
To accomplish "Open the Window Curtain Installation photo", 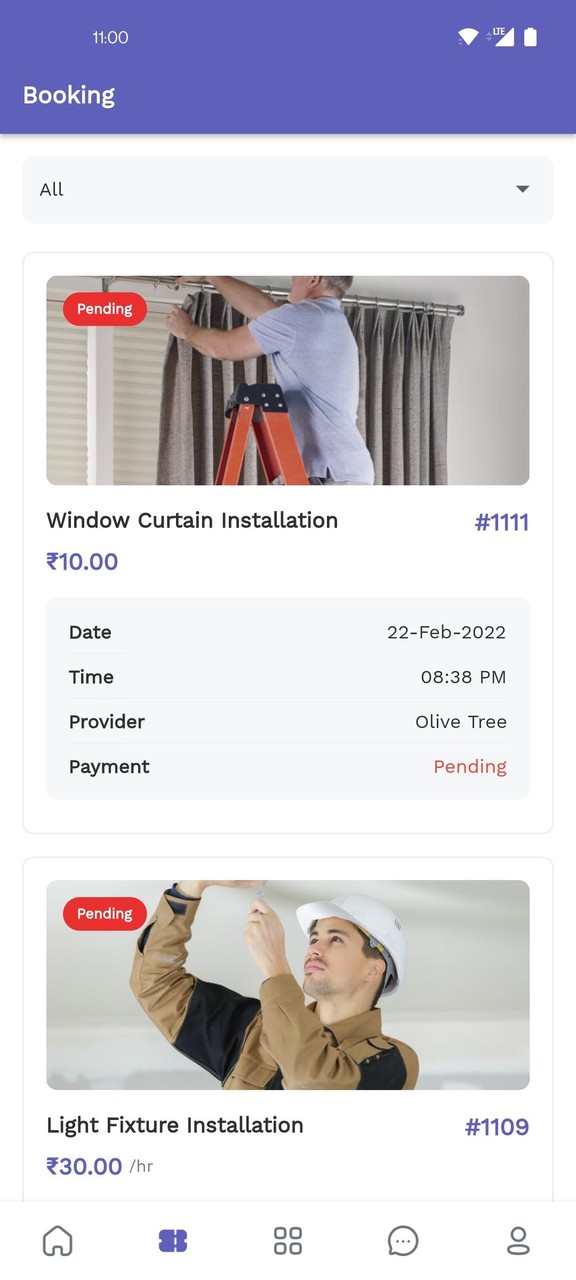I will (x=288, y=381).
